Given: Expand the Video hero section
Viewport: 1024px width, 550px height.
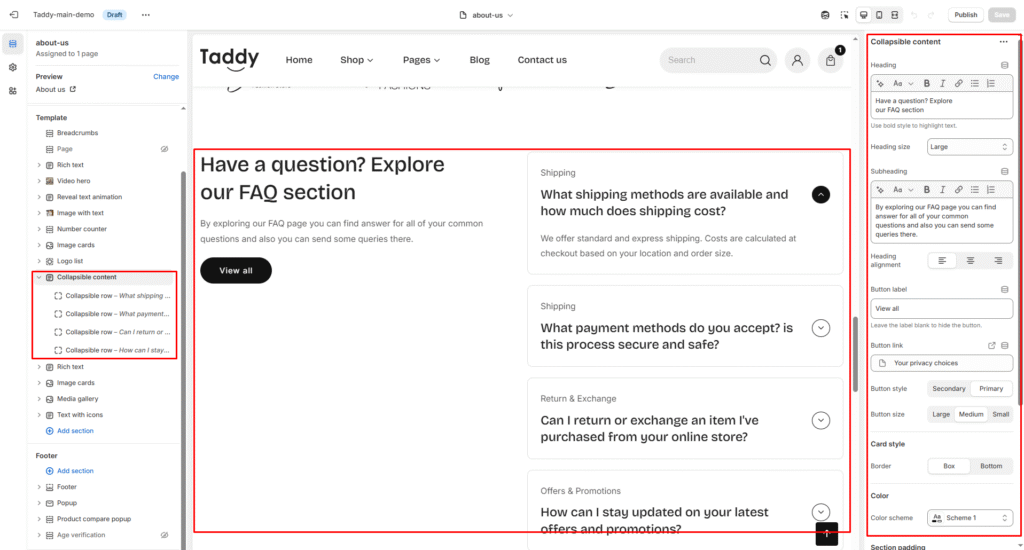Looking at the screenshot, I should 39,181.
